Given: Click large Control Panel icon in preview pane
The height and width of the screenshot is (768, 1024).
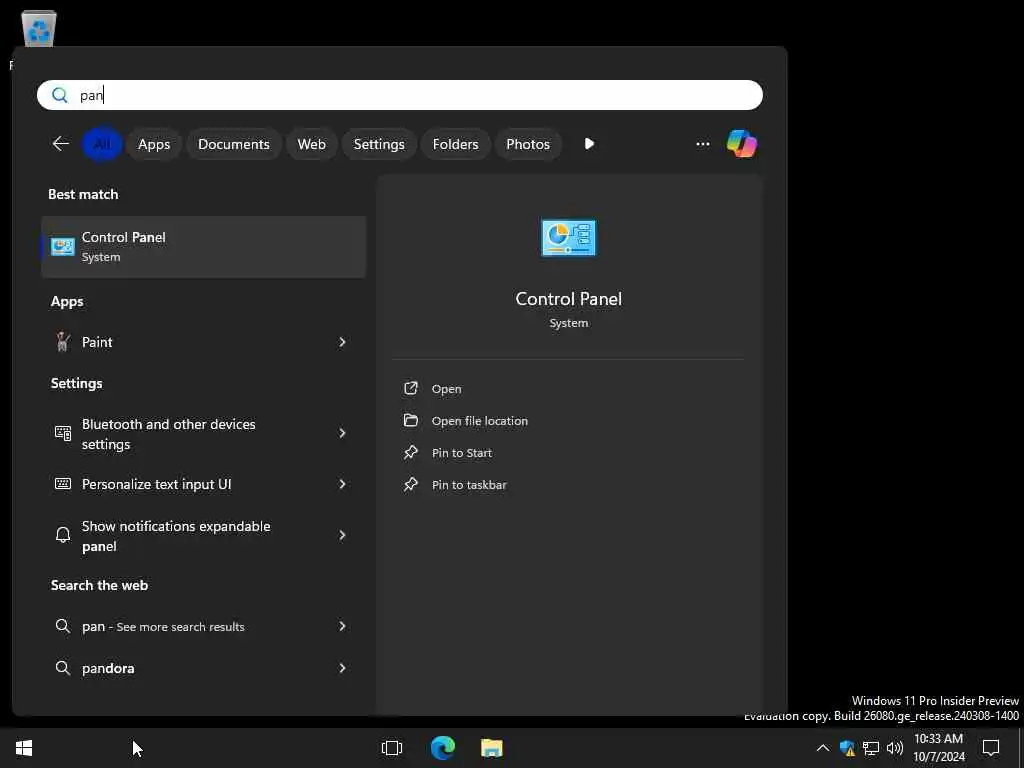Looking at the screenshot, I should 568,238.
